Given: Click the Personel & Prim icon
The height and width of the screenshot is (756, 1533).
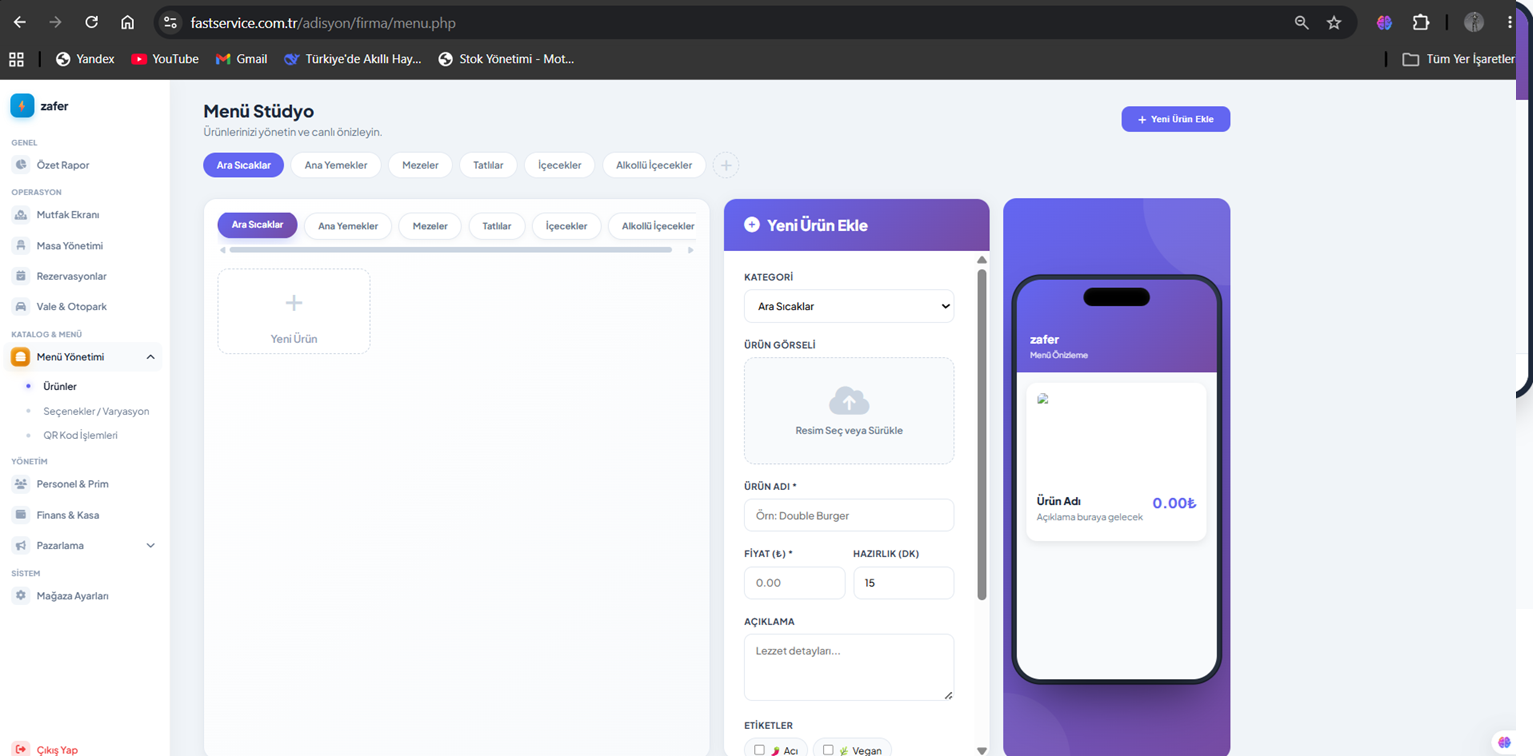Looking at the screenshot, I should pyautogui.click(x=20, y=484).
